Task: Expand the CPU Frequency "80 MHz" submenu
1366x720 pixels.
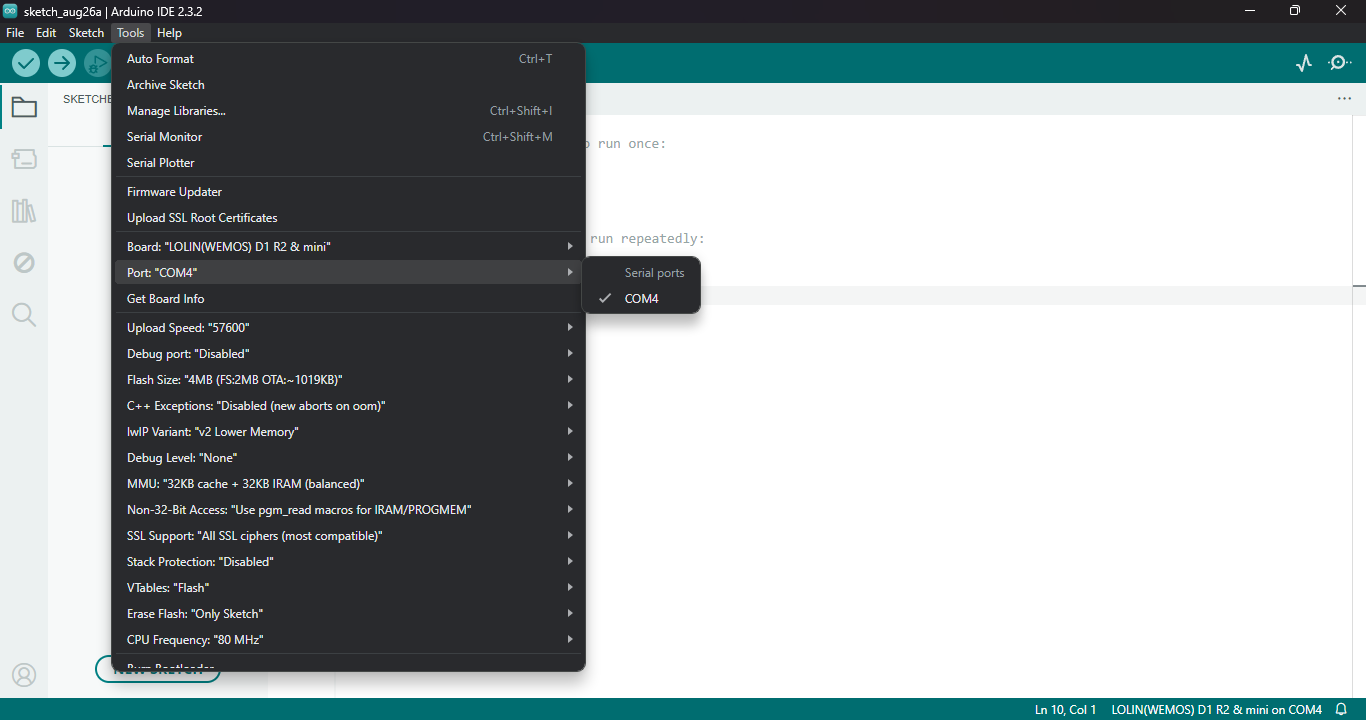Action: coord(348,640)
